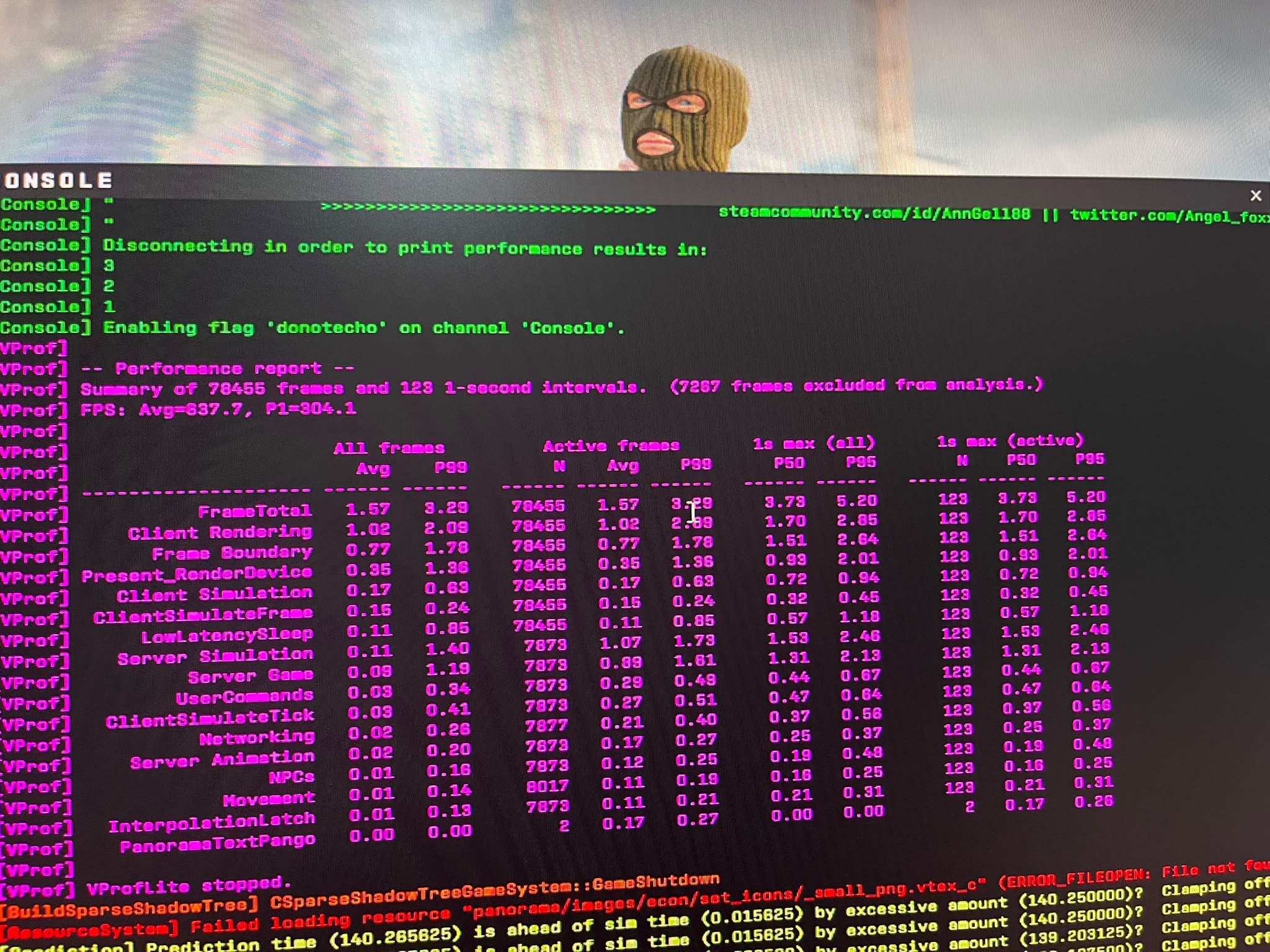
Task: Click the InterpolationLatch row label
Action: click(x=211, y=822)
